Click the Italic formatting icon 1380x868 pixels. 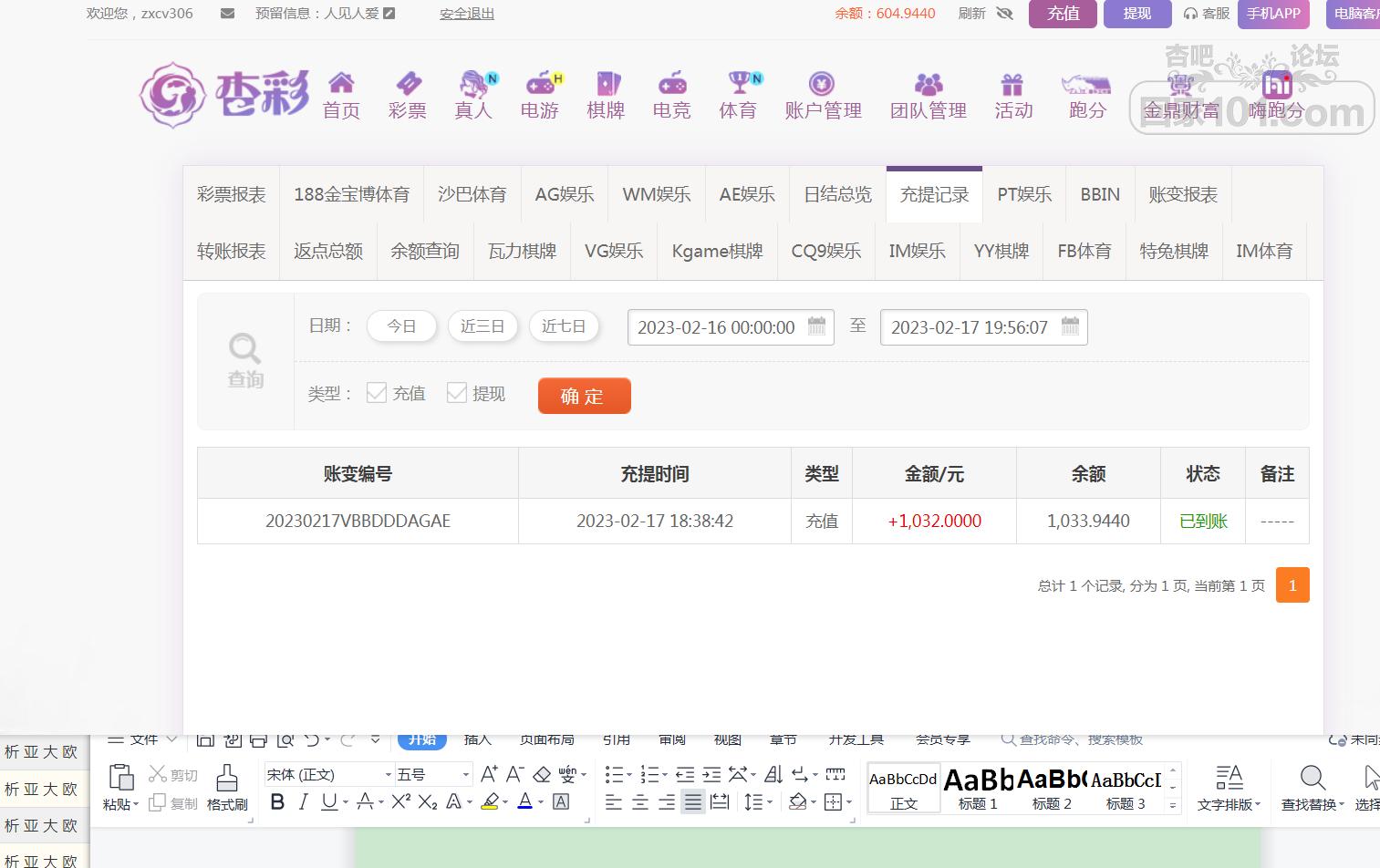pos(304,801)
